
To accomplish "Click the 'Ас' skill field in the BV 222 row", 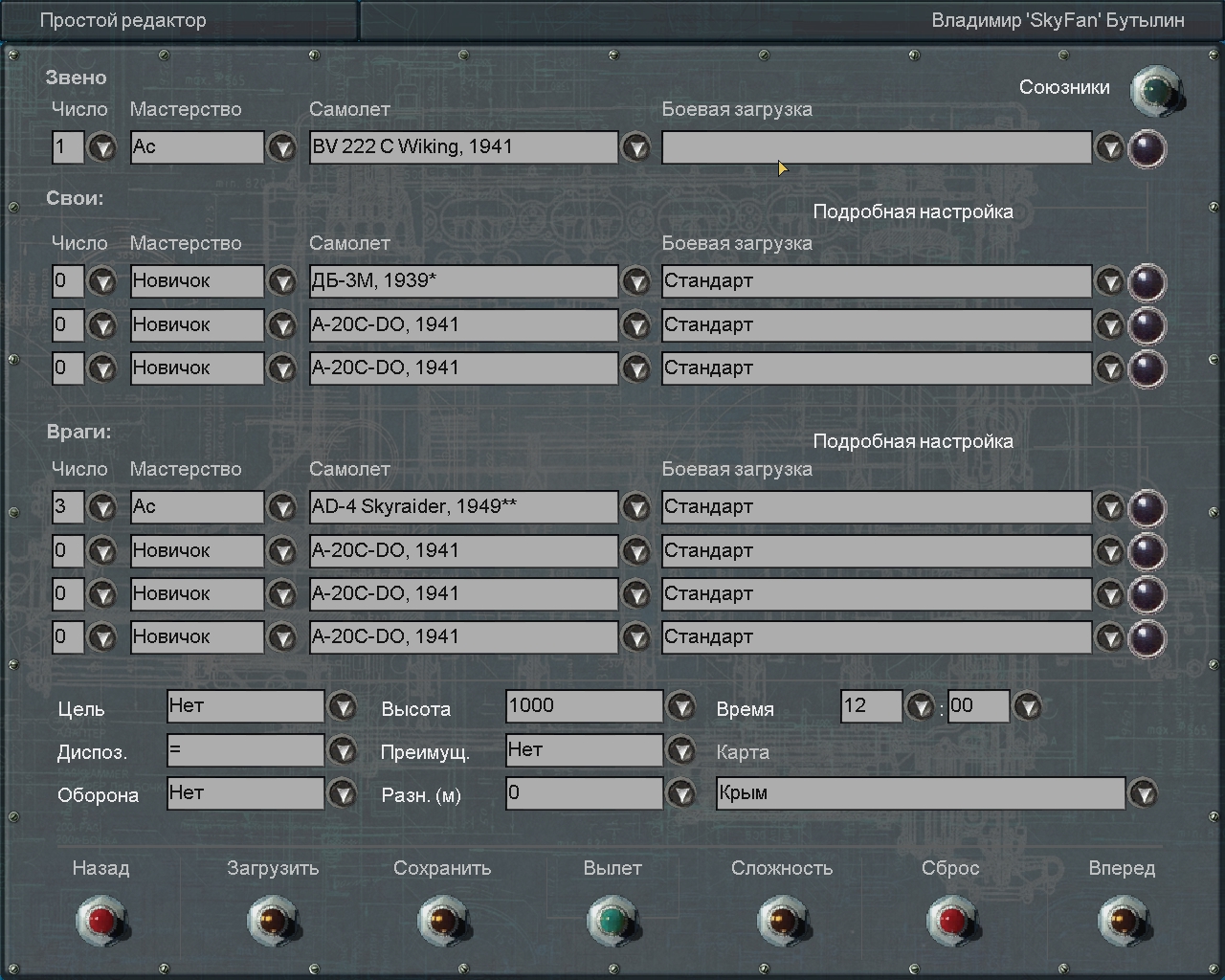I will tap(197, 147).
